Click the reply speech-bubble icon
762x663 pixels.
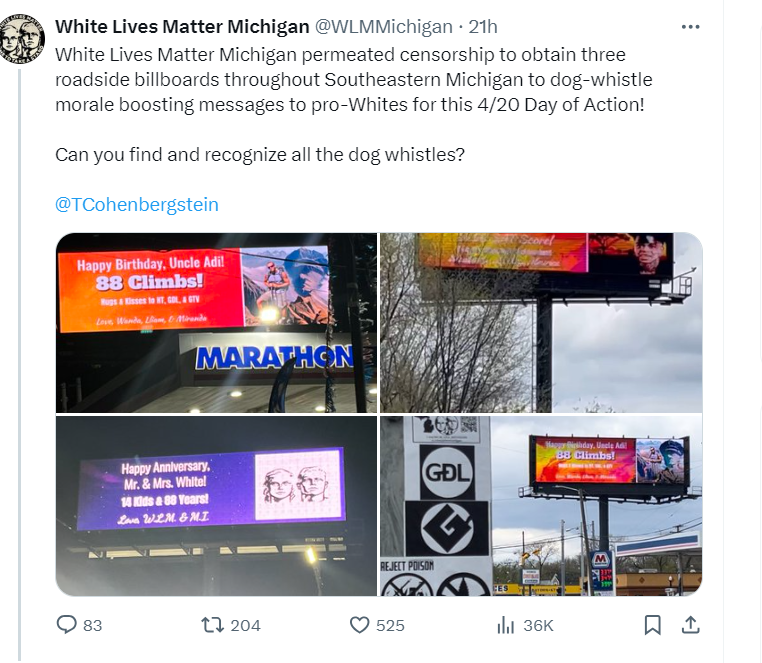pyautogui.click(x=67, y=625)
